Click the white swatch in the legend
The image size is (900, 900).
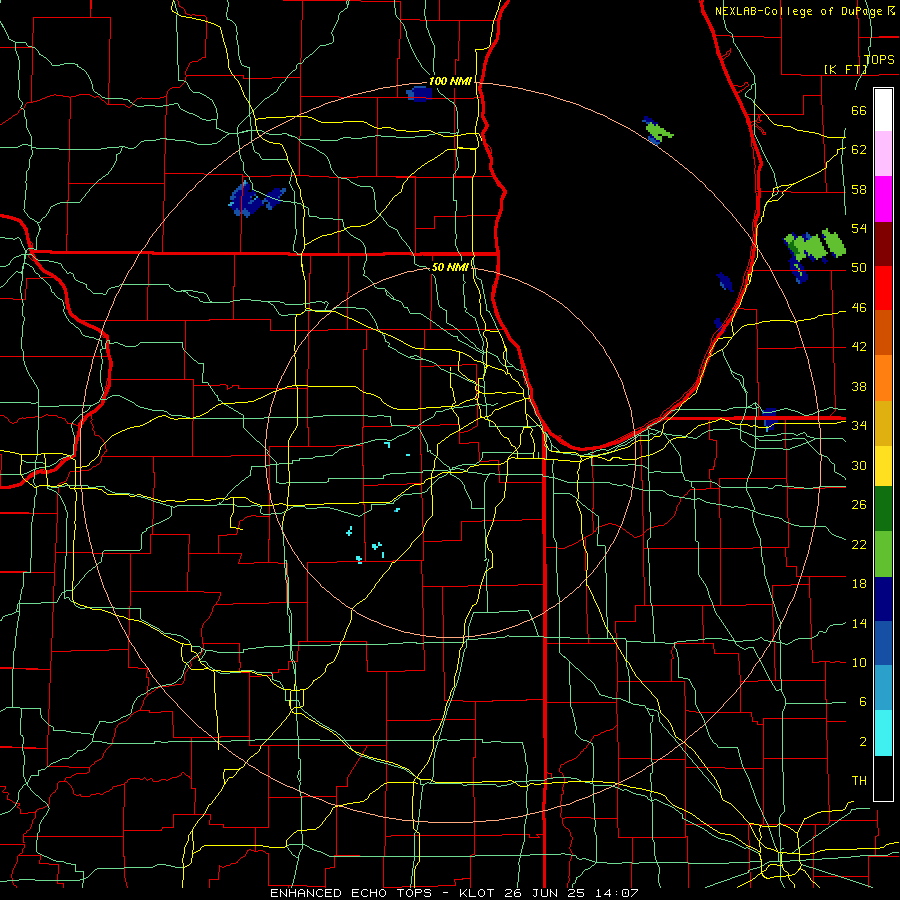click(883, 110)
